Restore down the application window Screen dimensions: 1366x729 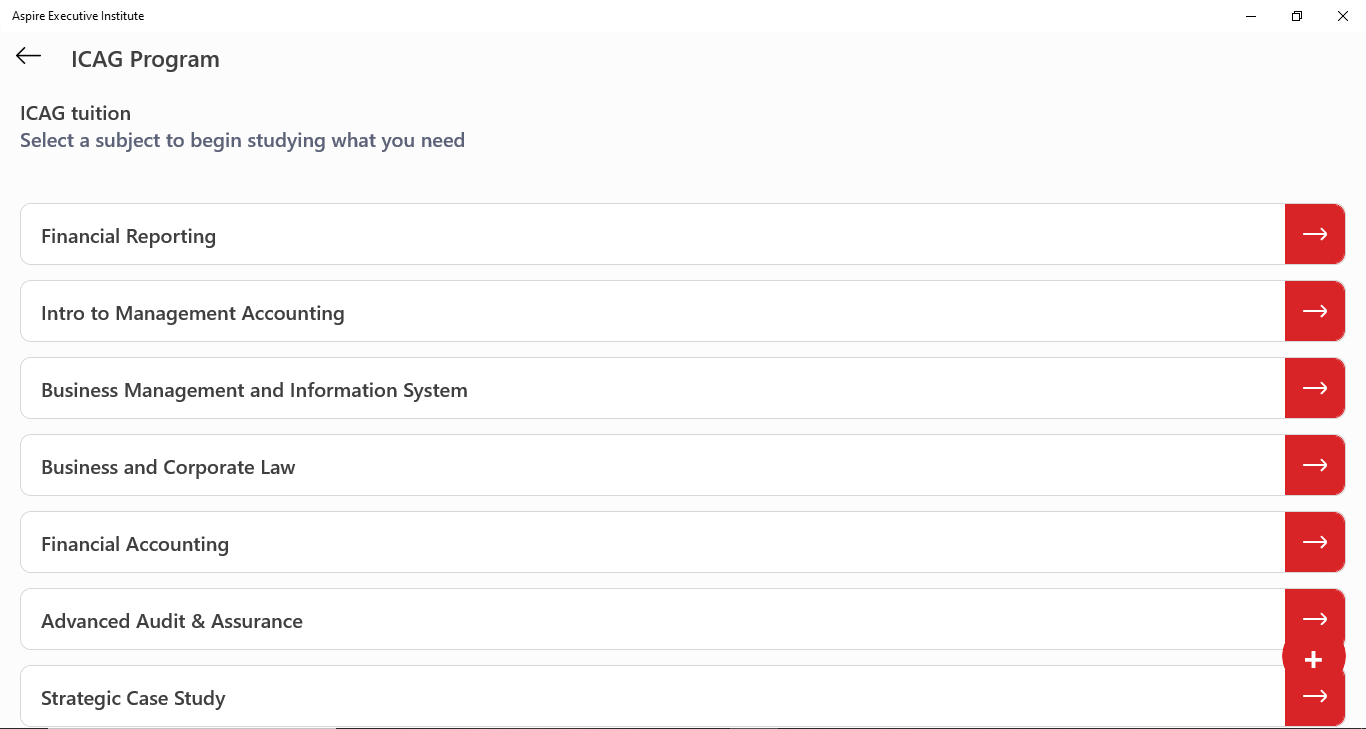point(1297,16)
